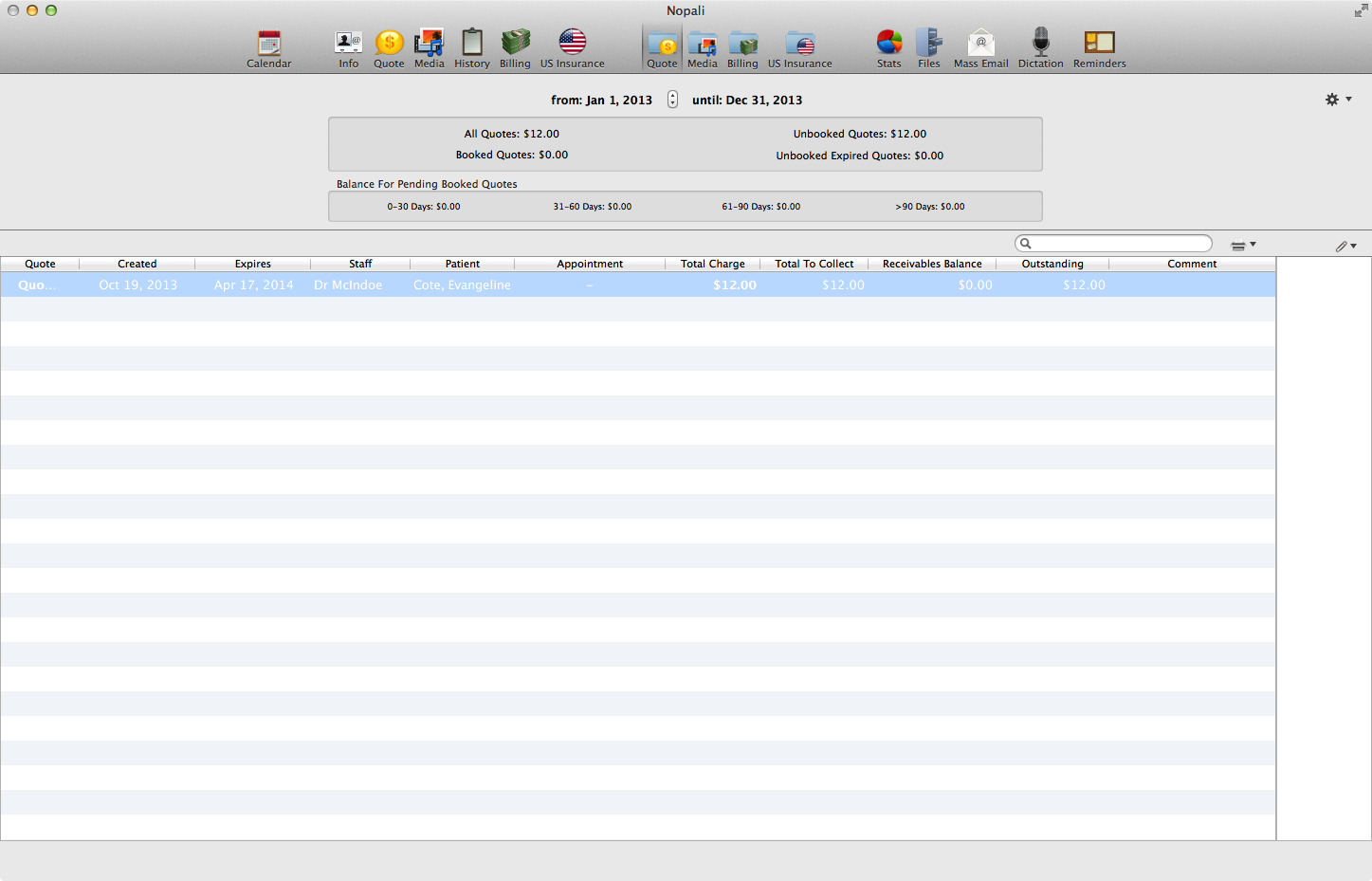Enter full screen with the corner arrows
This screenshot has height=881, width=1372.
[1361, 10]
